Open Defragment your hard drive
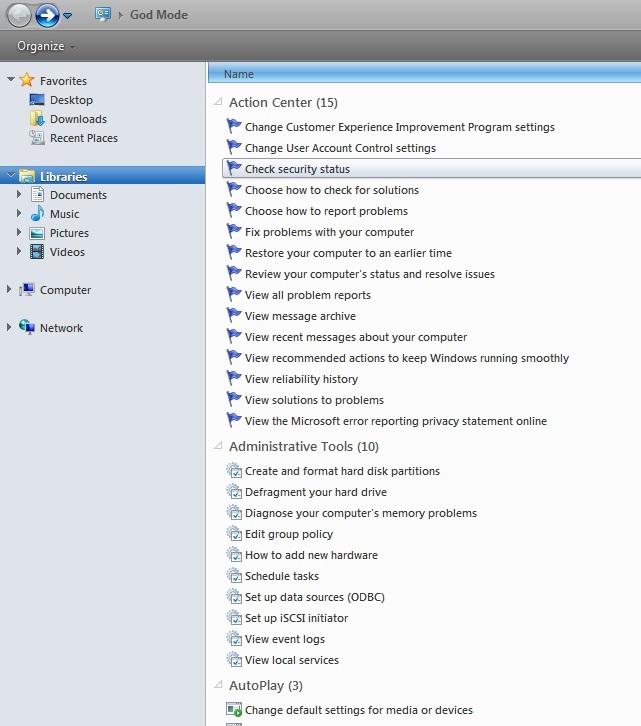641x726 pixels. [x=316, y=492]
